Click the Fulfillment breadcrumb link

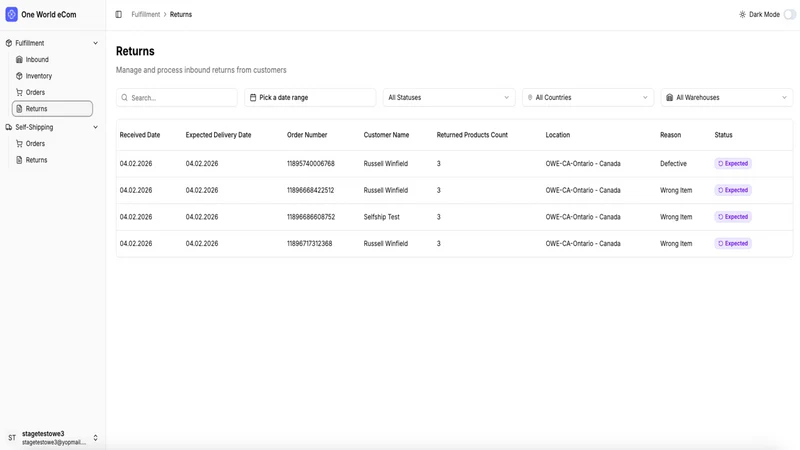pos(145,14)
